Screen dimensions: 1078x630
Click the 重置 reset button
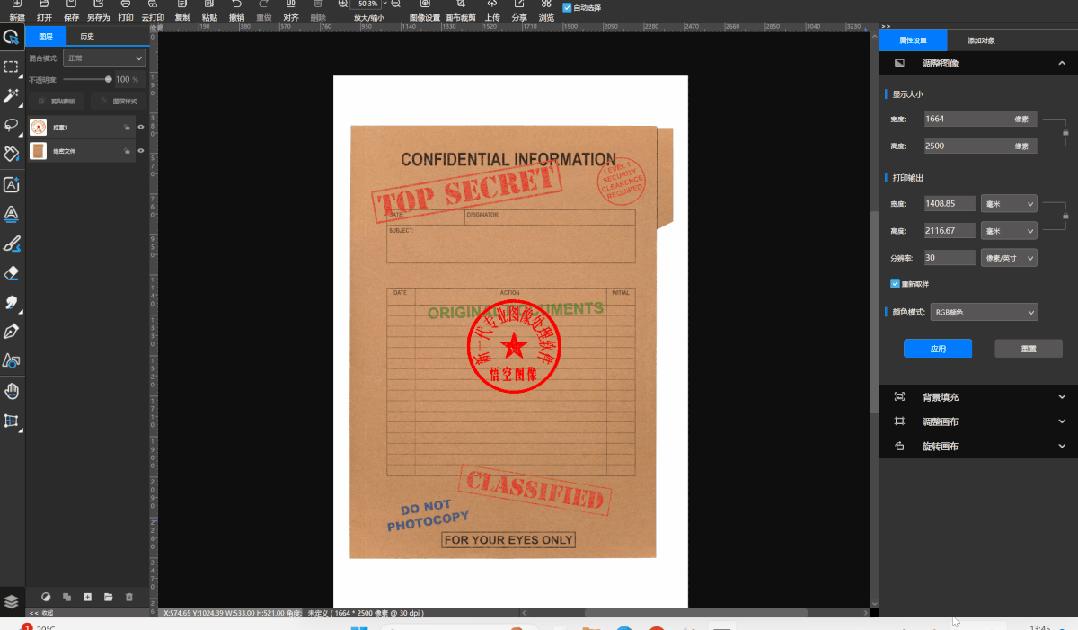tap(1028, 349)
